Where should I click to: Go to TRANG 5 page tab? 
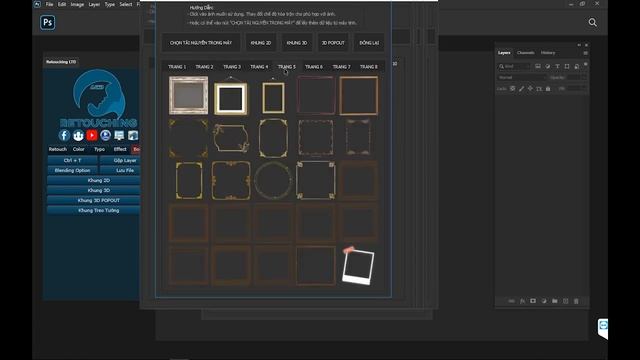[x=287, y=67]
